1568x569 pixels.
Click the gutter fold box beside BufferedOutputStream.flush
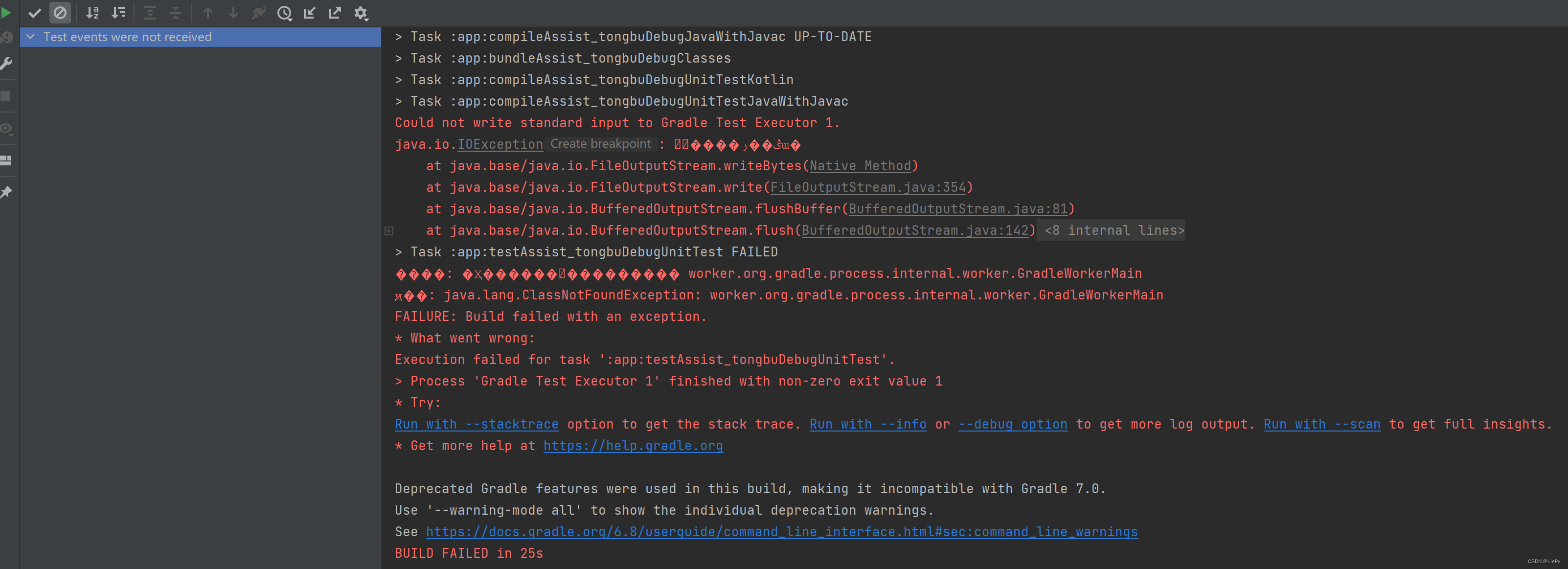(389, 230)
